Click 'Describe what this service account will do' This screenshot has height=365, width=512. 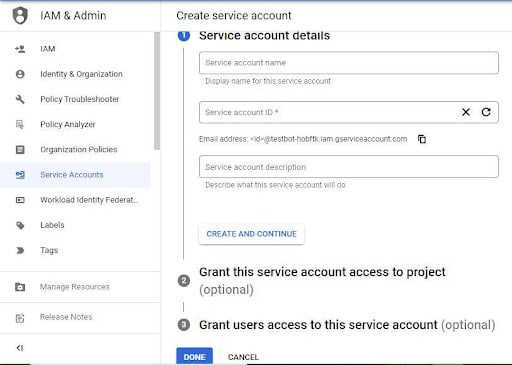point(275,185)
